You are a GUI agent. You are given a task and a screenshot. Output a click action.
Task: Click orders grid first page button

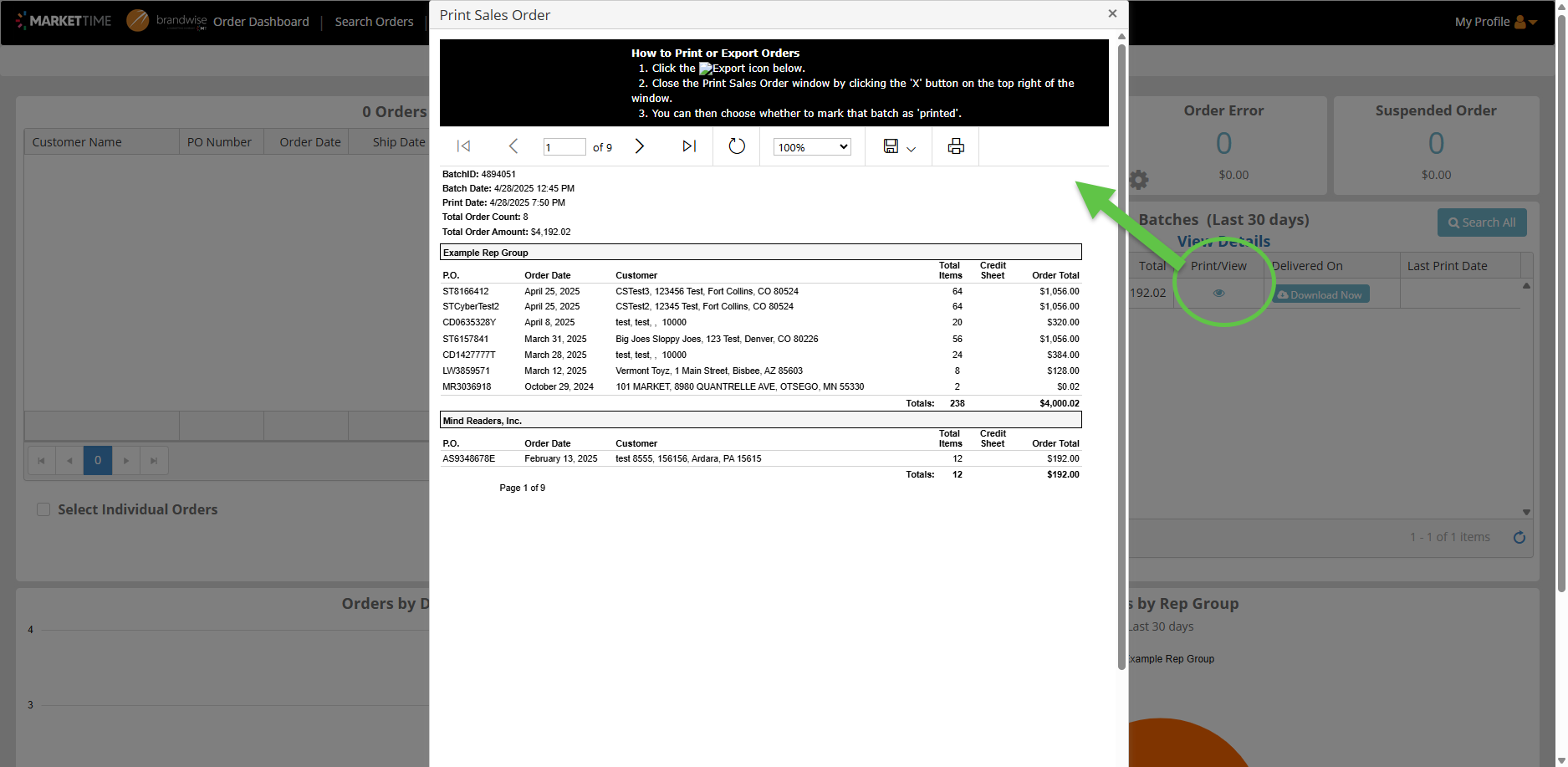pyautogui.click(x=42, y=460)
